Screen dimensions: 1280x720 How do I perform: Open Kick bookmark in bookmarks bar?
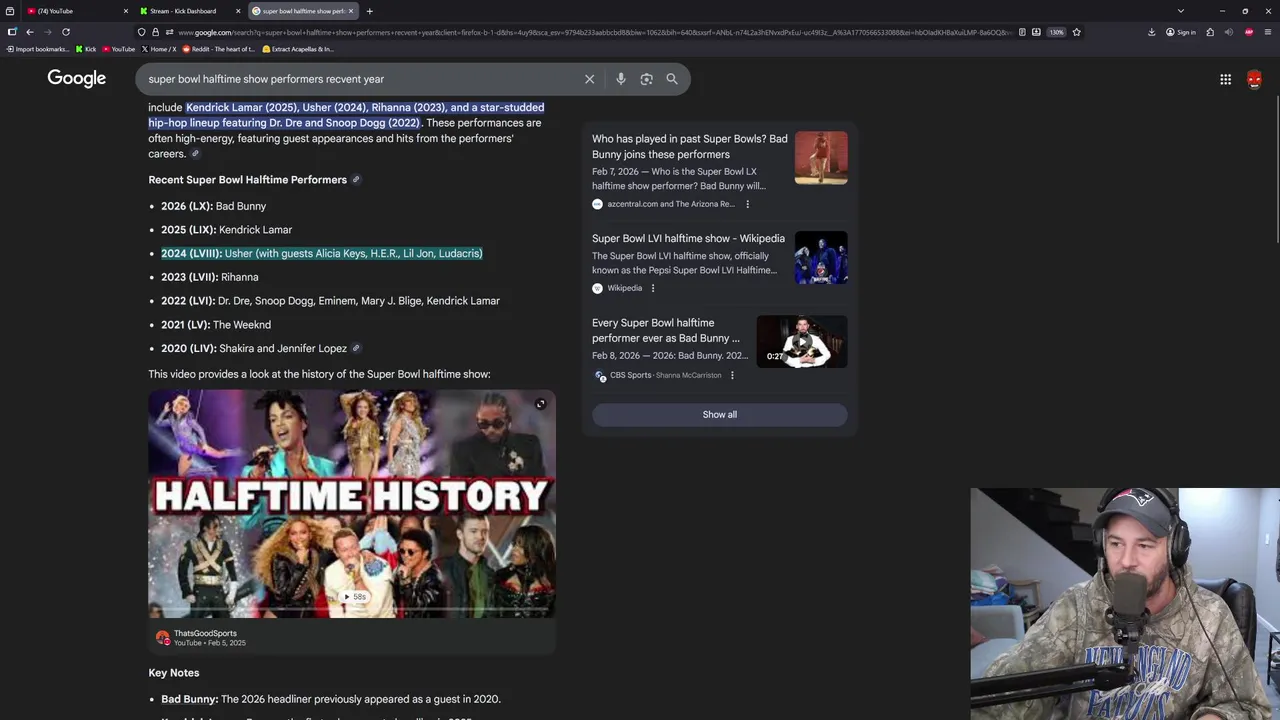[86, 49]
